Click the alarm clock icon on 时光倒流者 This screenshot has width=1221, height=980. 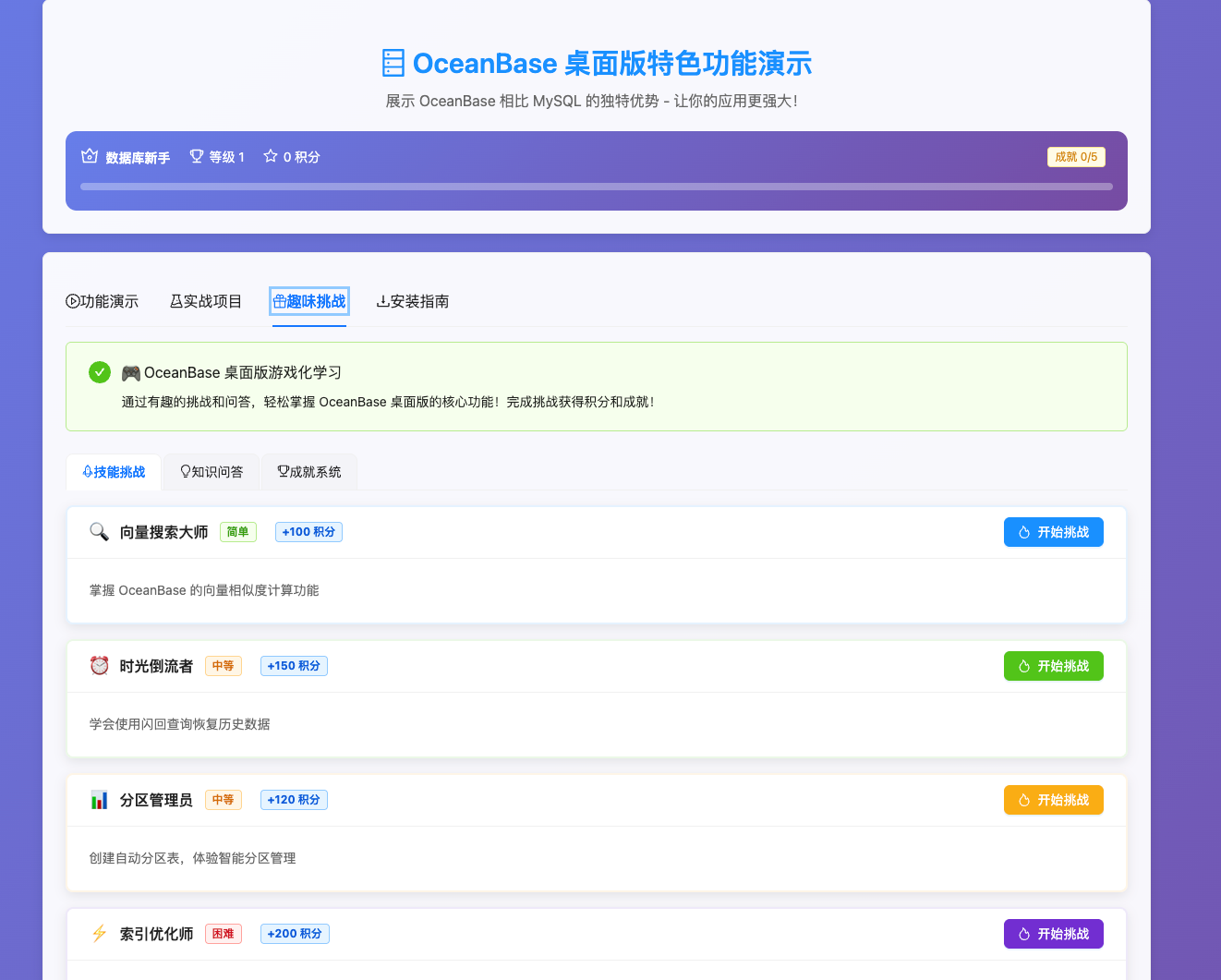[x=99, y=665]
